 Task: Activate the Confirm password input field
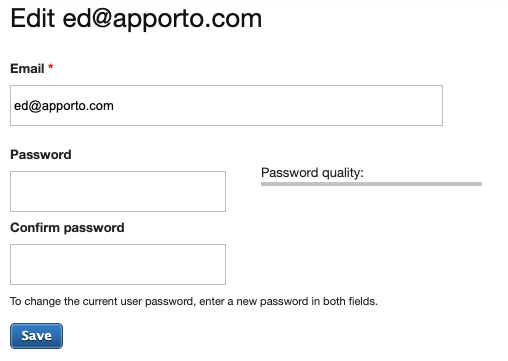click(x=118, y=264)
